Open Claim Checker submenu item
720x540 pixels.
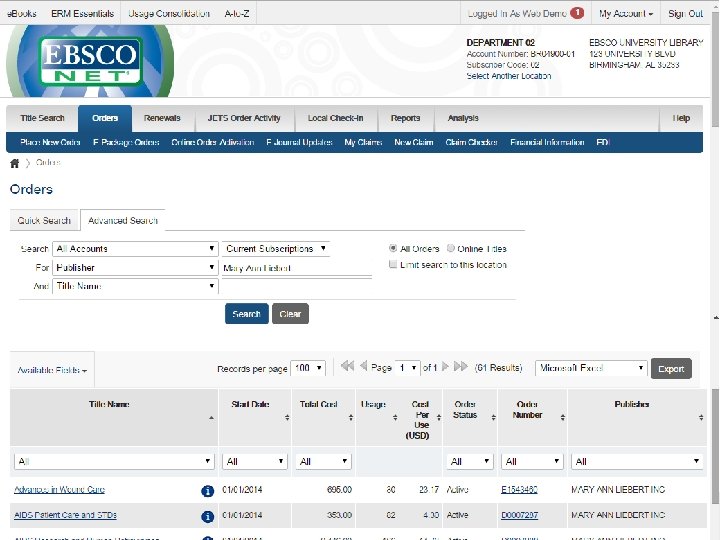[472, 142]
